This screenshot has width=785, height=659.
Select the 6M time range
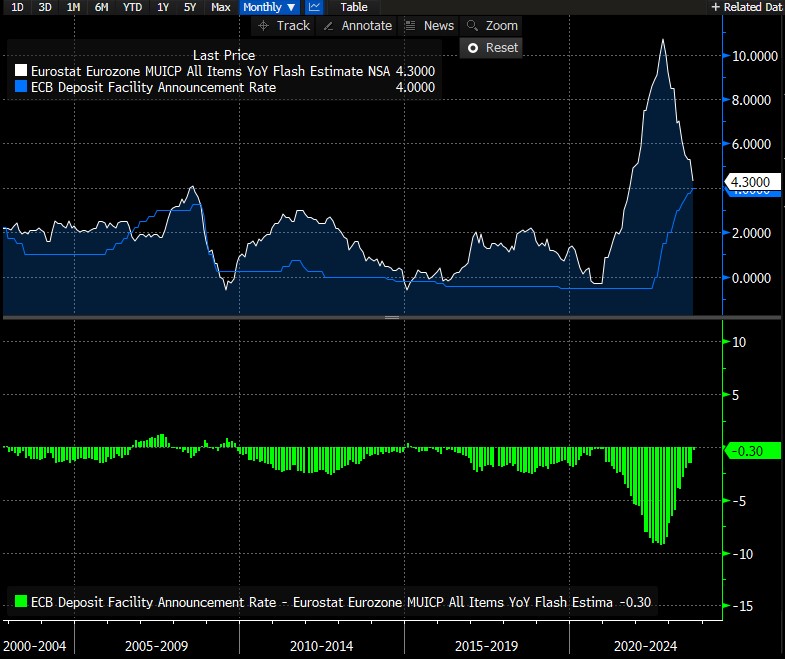pyautogui.click(x=101, y=7)
